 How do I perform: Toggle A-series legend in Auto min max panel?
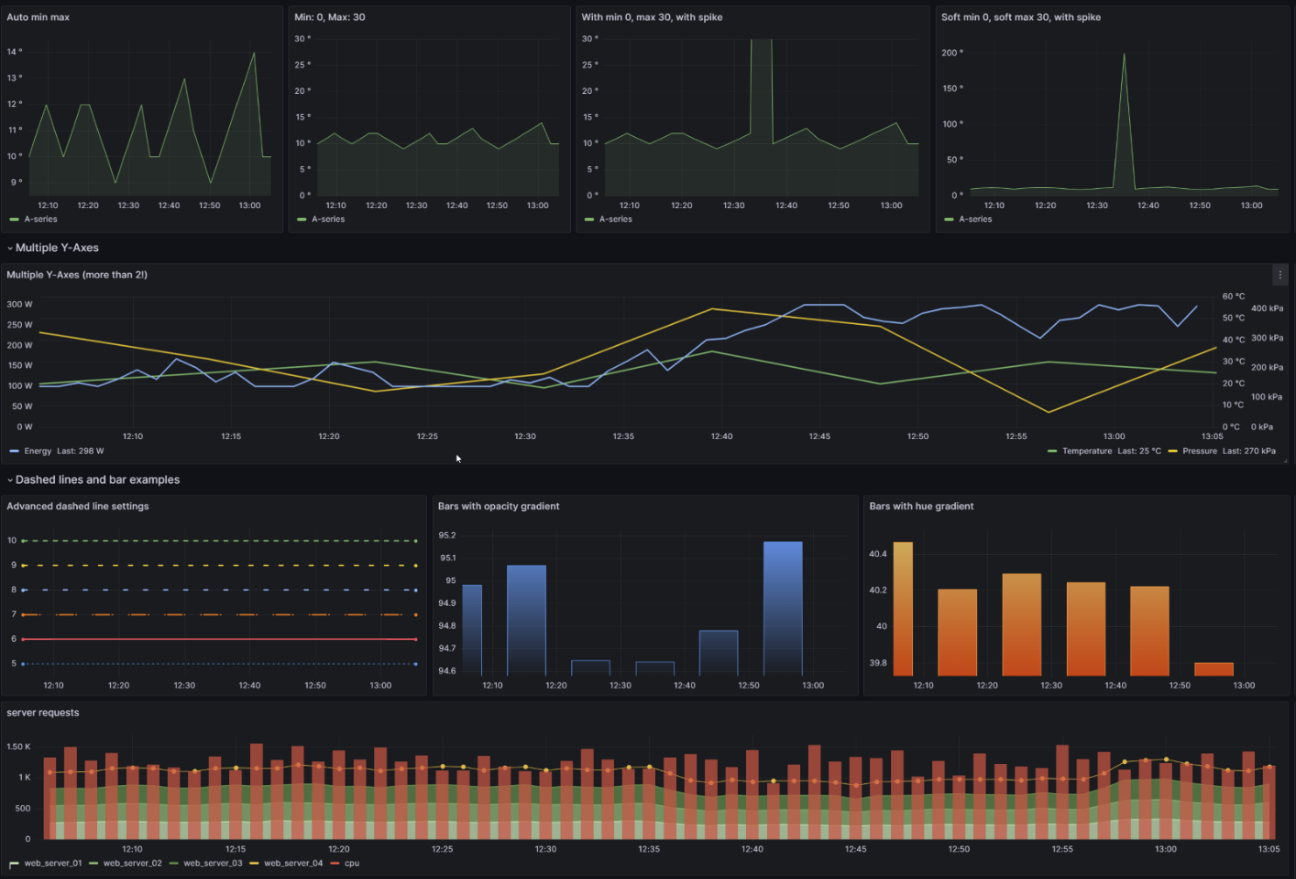click(42, 219)
